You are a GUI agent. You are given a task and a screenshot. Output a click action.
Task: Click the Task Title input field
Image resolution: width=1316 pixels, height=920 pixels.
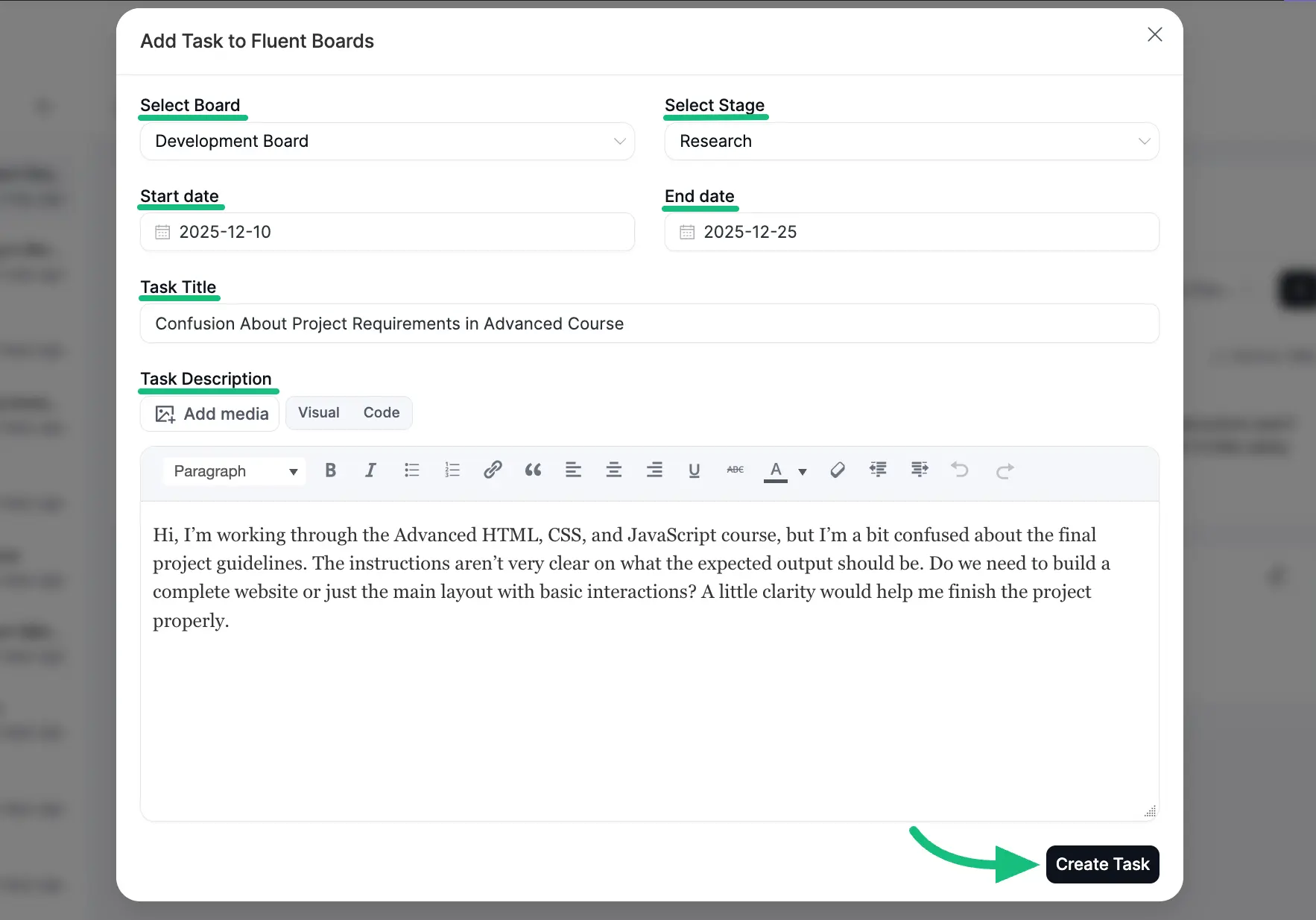[x=648, y=324]
